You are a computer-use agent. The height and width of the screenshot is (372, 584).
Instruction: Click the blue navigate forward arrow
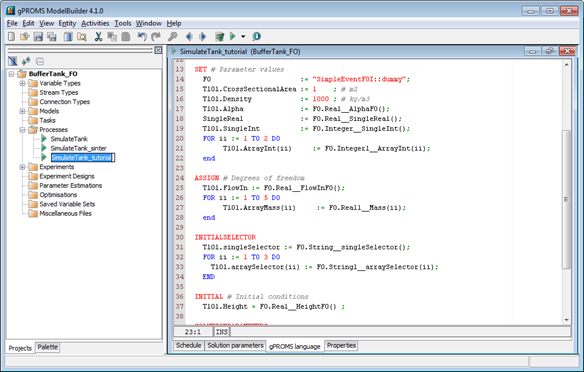click(x=203, y=36)
